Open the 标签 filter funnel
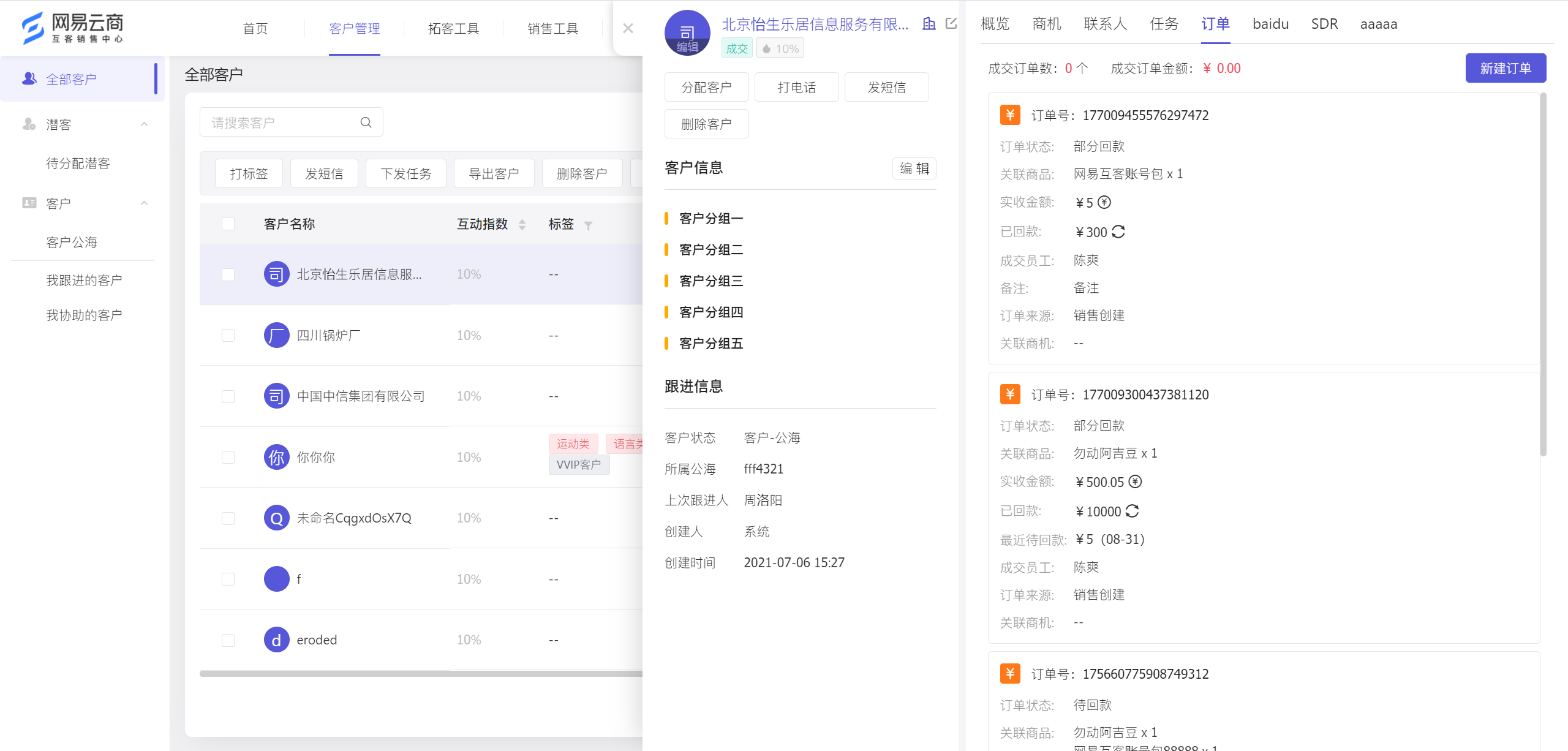The height and width of the screenshot is (751, 1568). pos(588,225)
